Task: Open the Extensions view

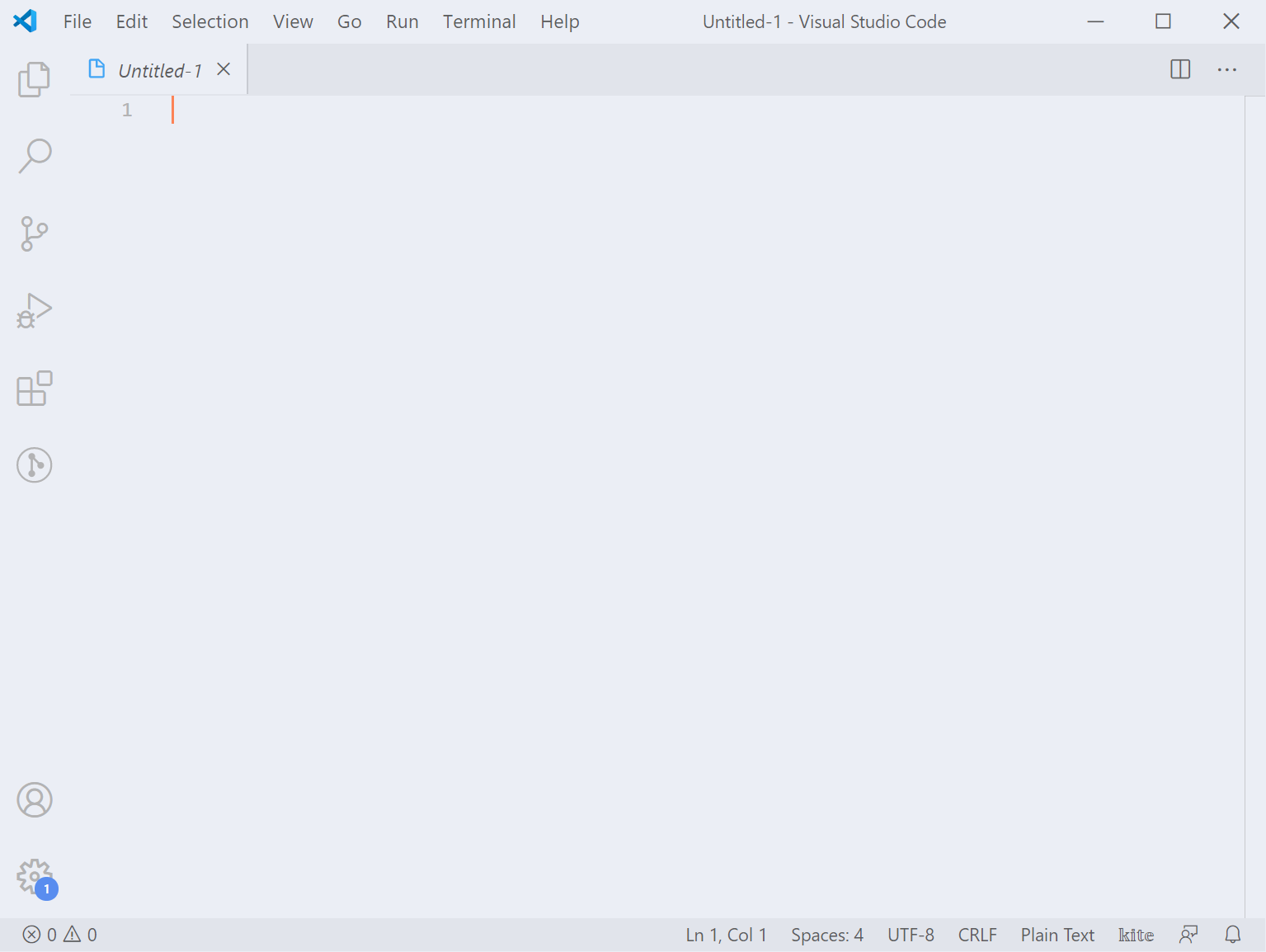Action: pos(34,389)
